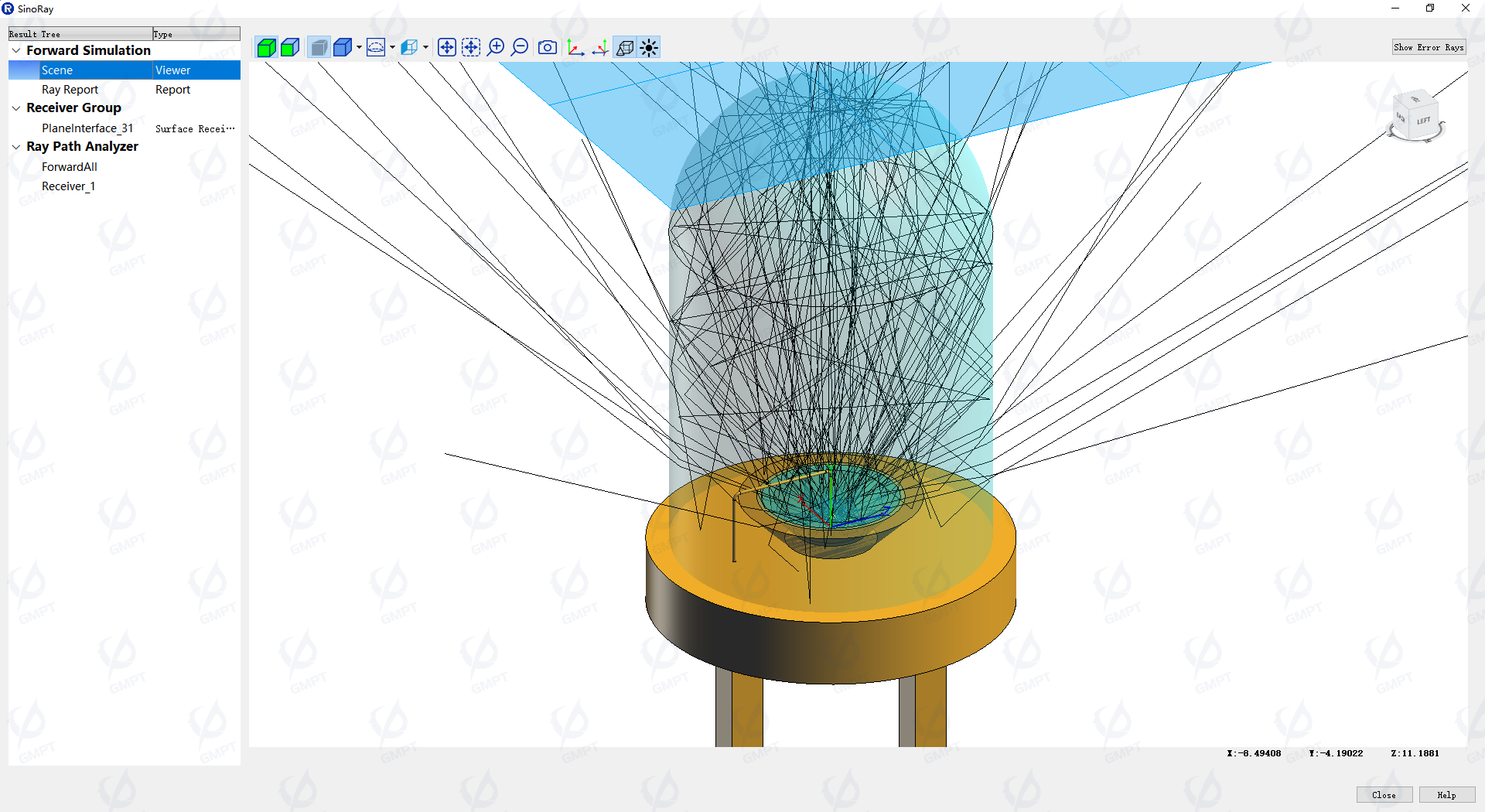Click the Ray Path Analyzer heading text

(82, 147)
